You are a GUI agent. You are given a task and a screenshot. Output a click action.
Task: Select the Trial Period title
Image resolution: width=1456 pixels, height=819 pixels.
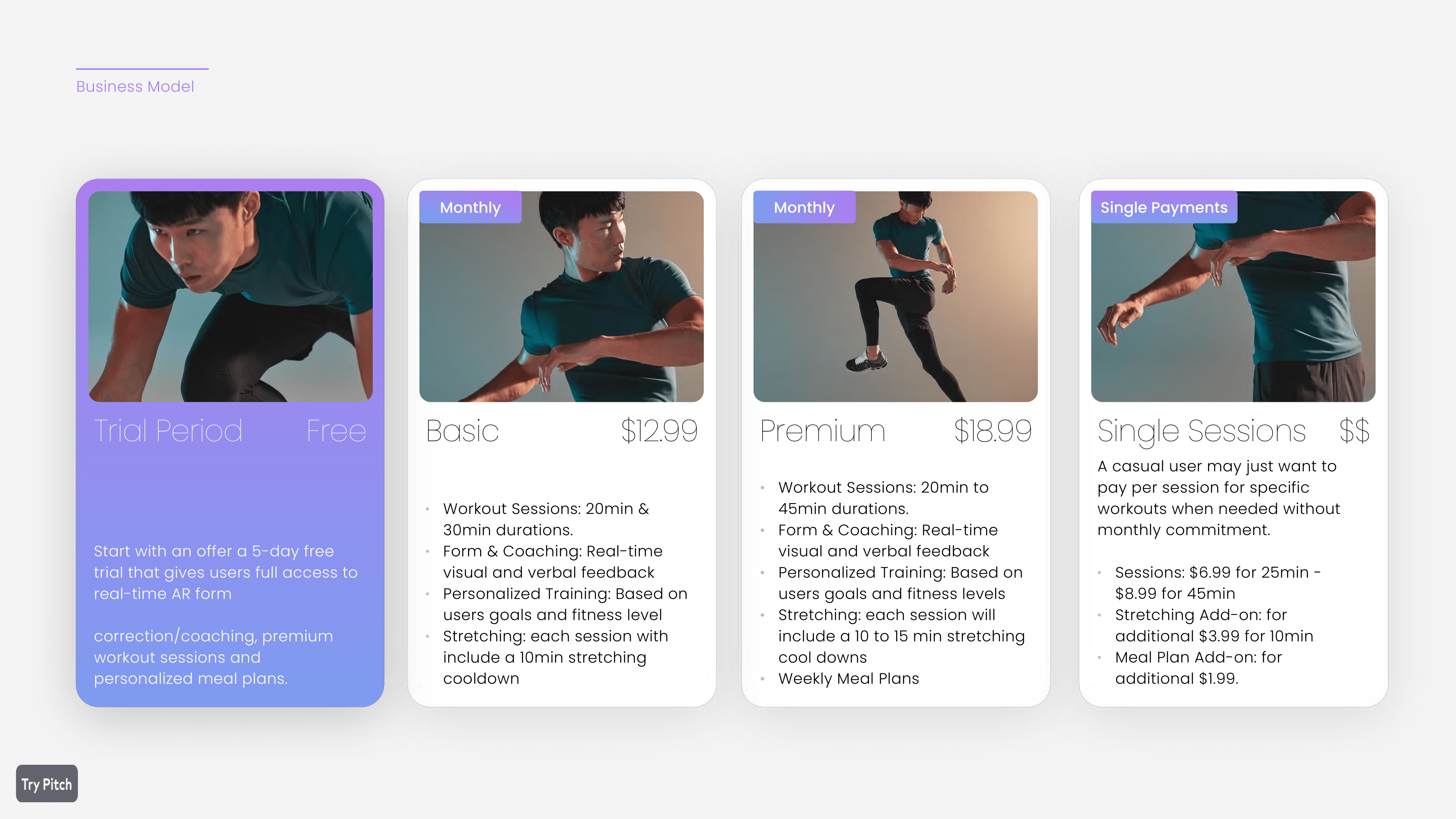pos(169,431)
